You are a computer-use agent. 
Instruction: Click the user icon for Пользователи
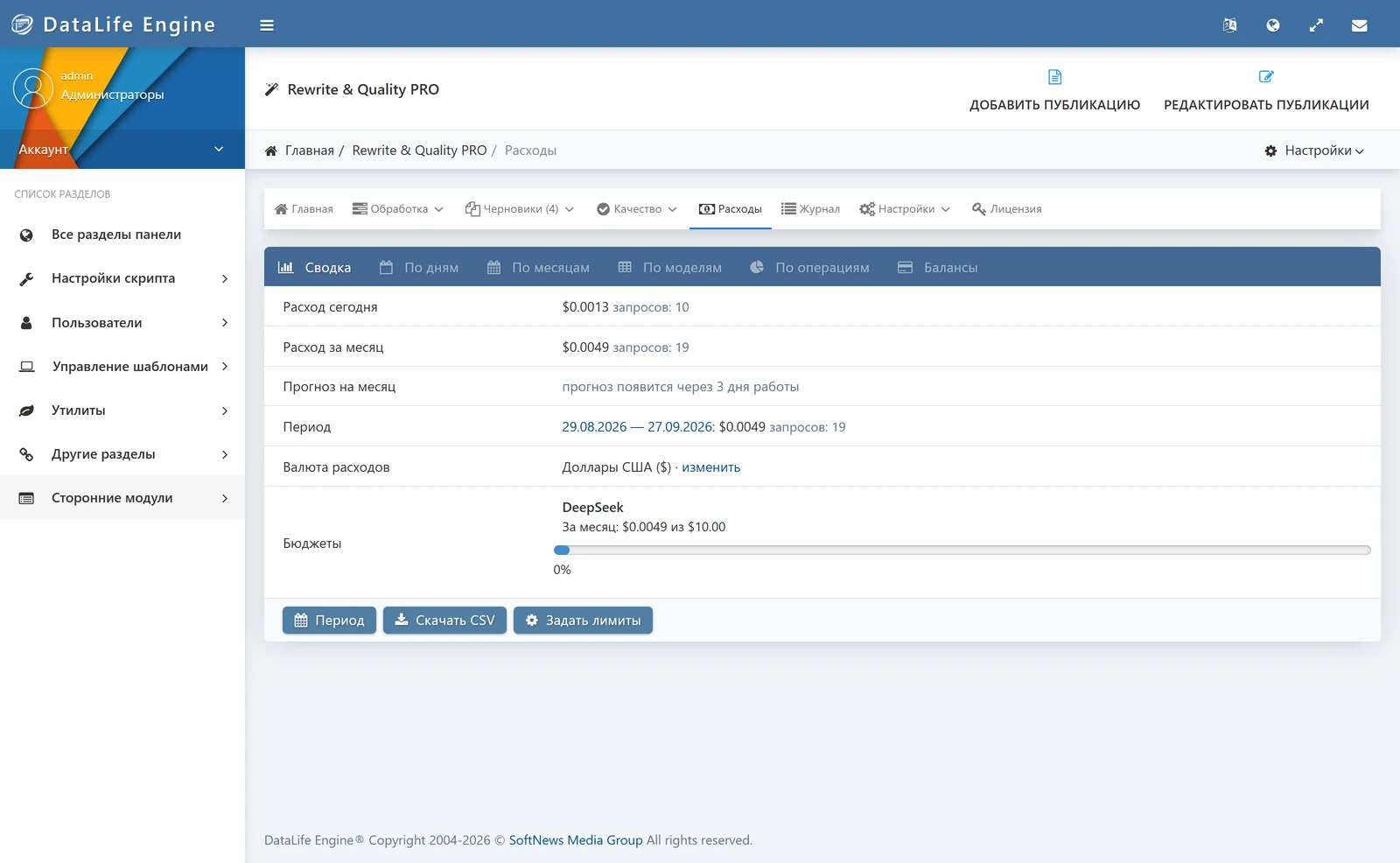[x=26, y=323]
